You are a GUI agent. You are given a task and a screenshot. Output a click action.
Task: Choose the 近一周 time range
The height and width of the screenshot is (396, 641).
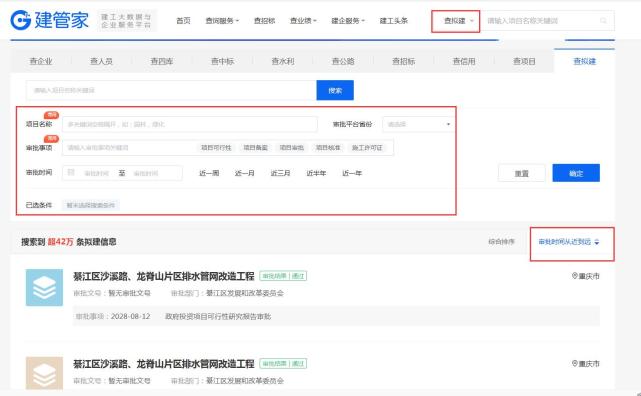click(209, 173)
